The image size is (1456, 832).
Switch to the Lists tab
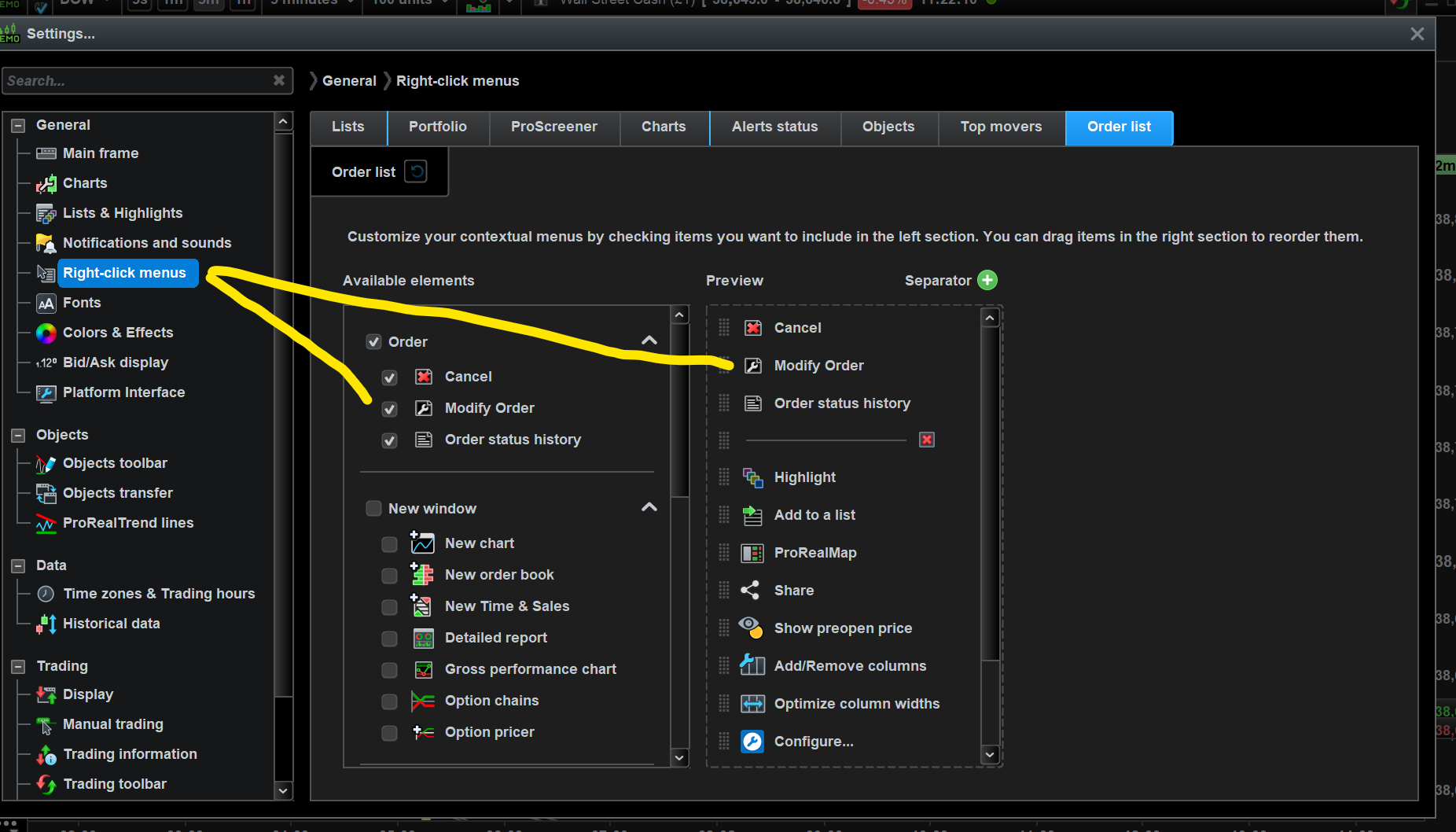348,127
